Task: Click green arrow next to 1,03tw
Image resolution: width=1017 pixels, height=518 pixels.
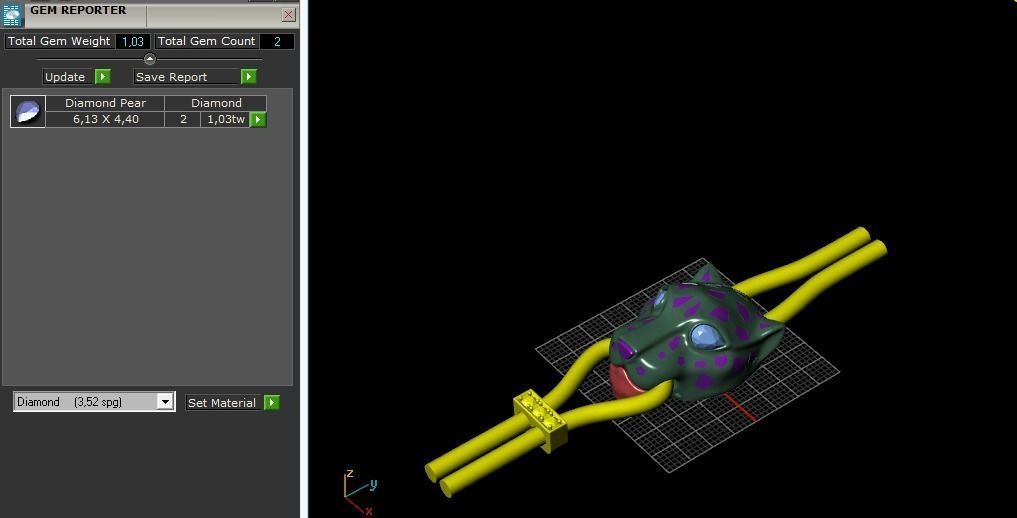Action: pyautogui.click(x=258, y=119)
